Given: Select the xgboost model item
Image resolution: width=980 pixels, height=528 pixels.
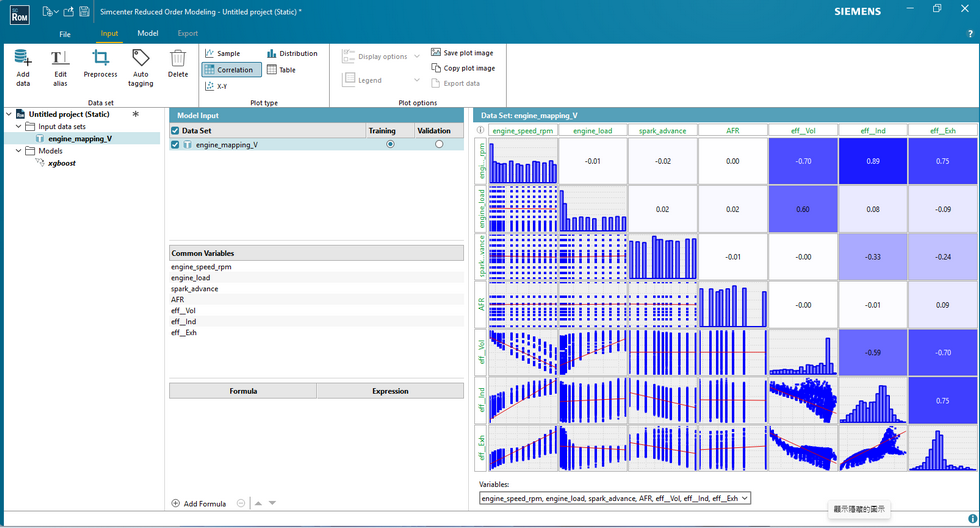Looking at the screenshot, I should tap(61, 163).
